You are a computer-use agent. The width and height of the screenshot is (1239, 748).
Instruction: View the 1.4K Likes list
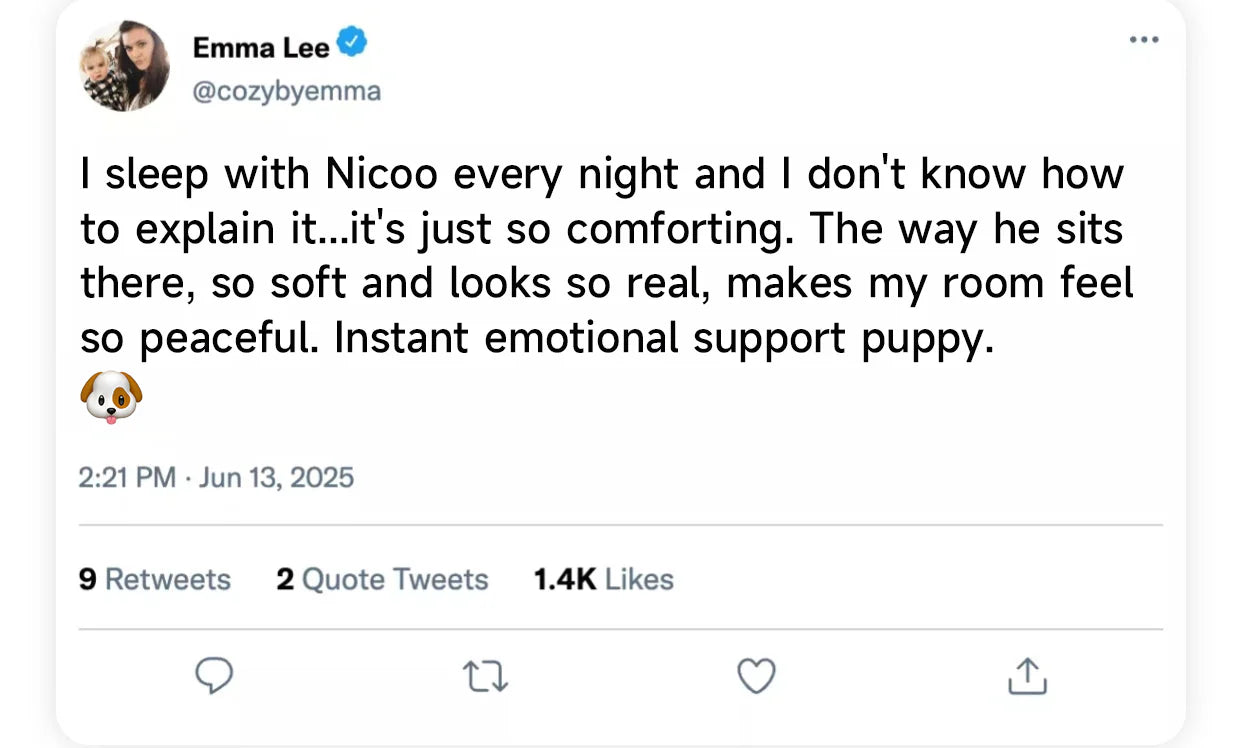[604, 579]
